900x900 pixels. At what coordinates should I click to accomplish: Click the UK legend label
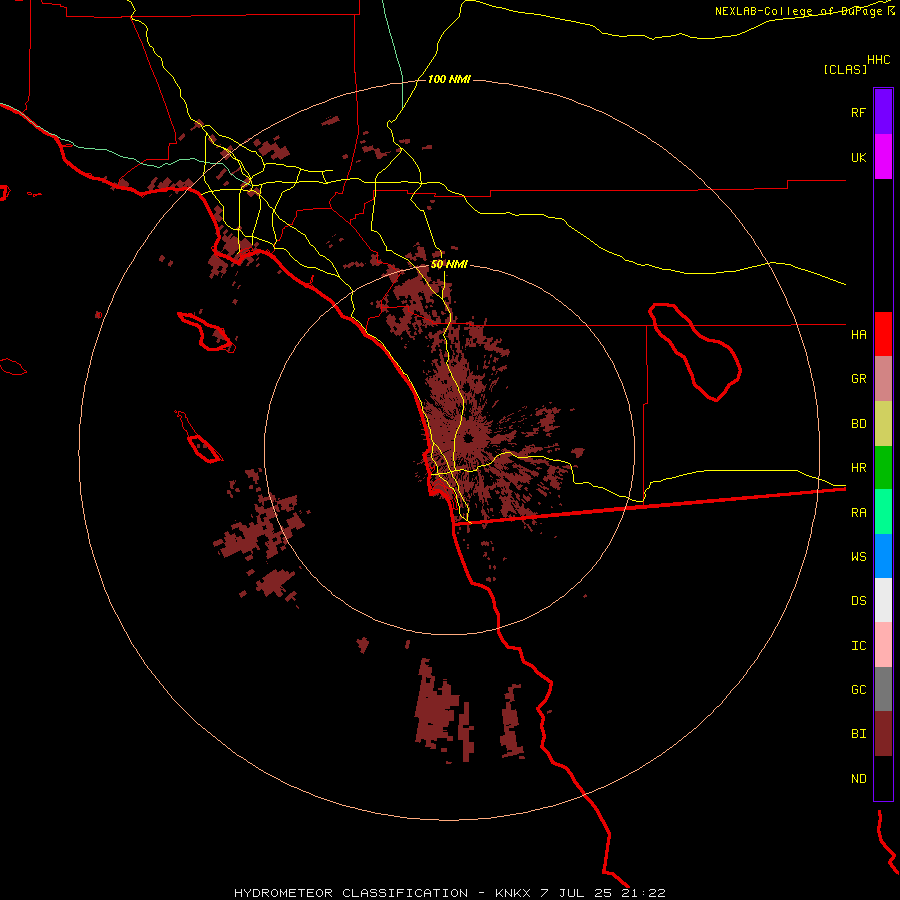(858, 158)
